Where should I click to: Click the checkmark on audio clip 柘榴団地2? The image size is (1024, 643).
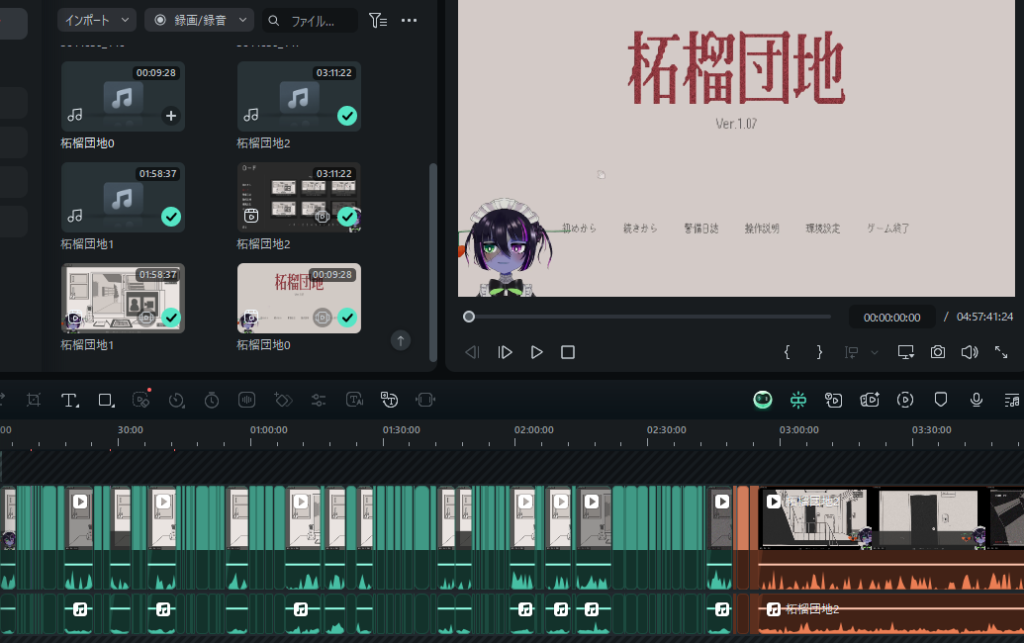[347, 116]
